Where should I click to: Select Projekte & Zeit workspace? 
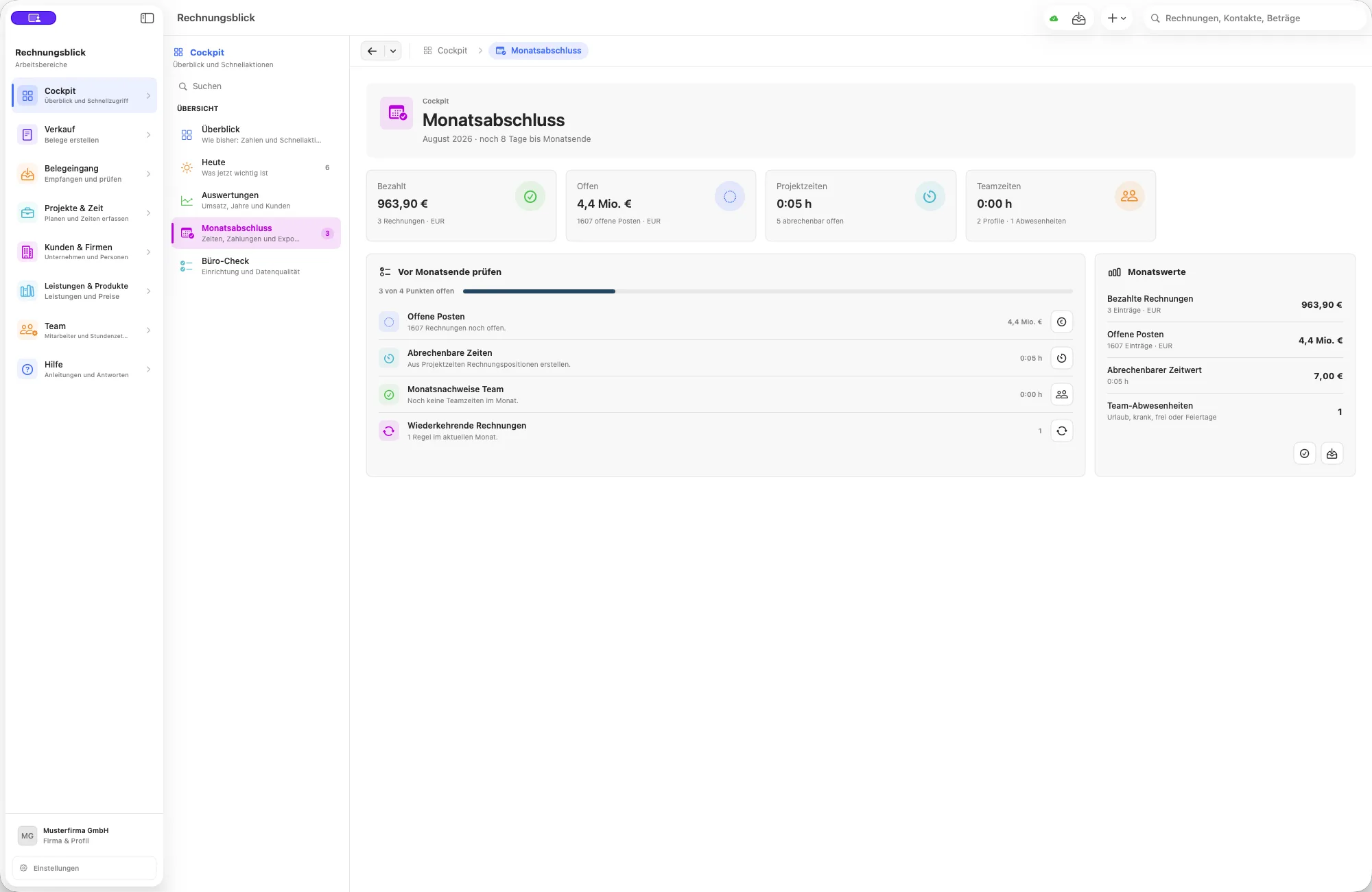click(x=84, y=213)
